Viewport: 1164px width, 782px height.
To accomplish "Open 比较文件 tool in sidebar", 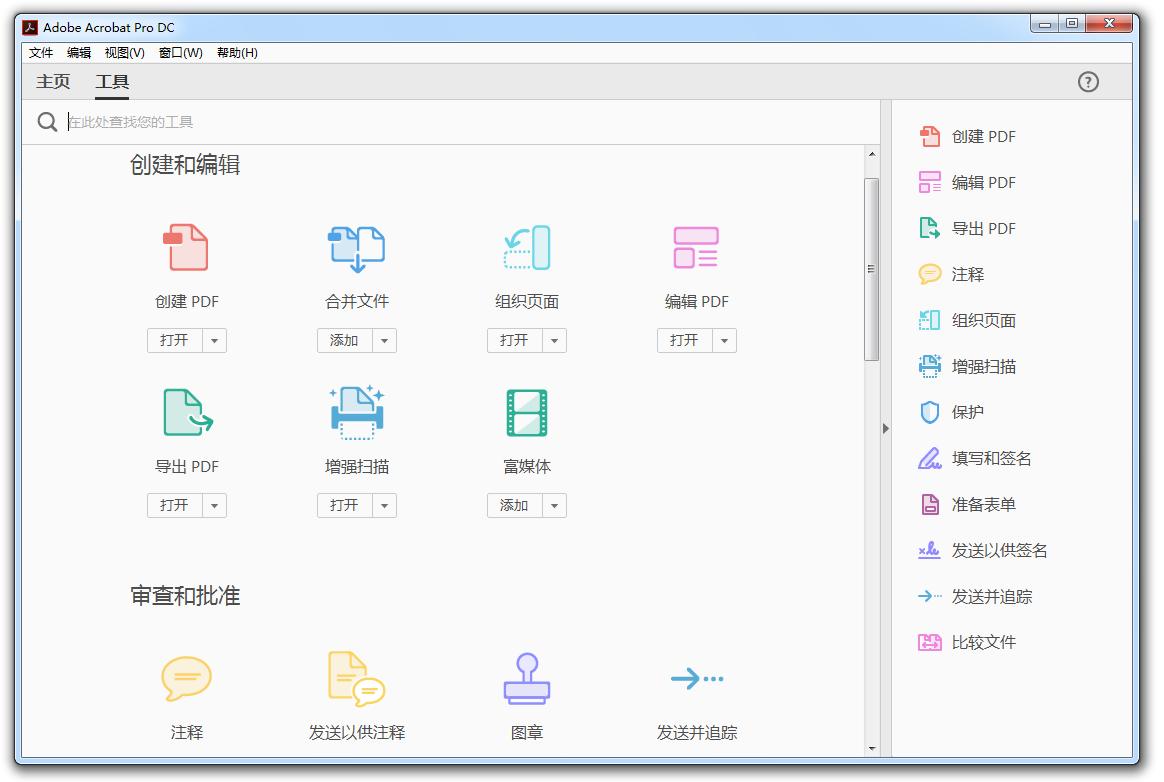I will pyautogui.click(x=968, y=642).
